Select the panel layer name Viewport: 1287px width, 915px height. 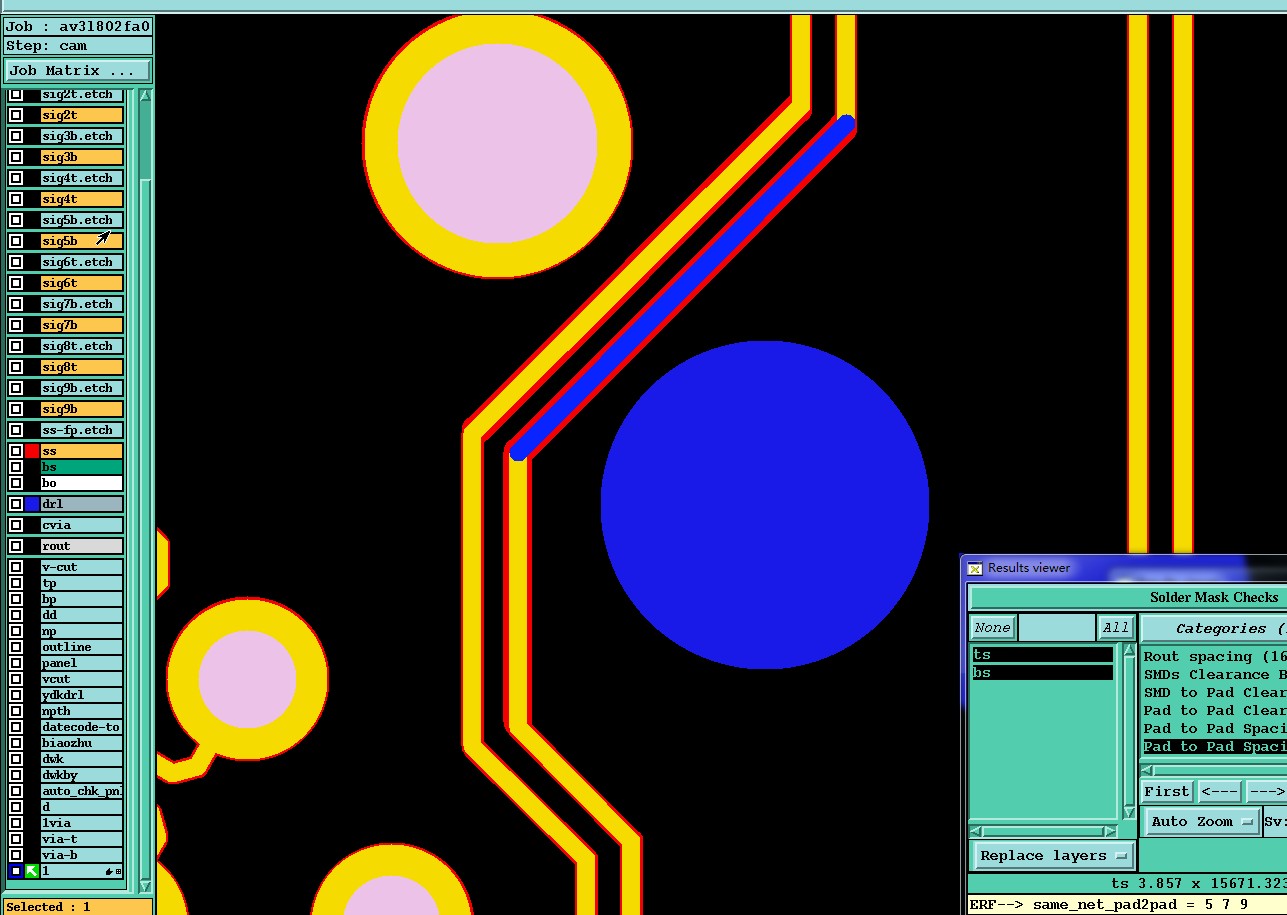[x=82, y=663]
